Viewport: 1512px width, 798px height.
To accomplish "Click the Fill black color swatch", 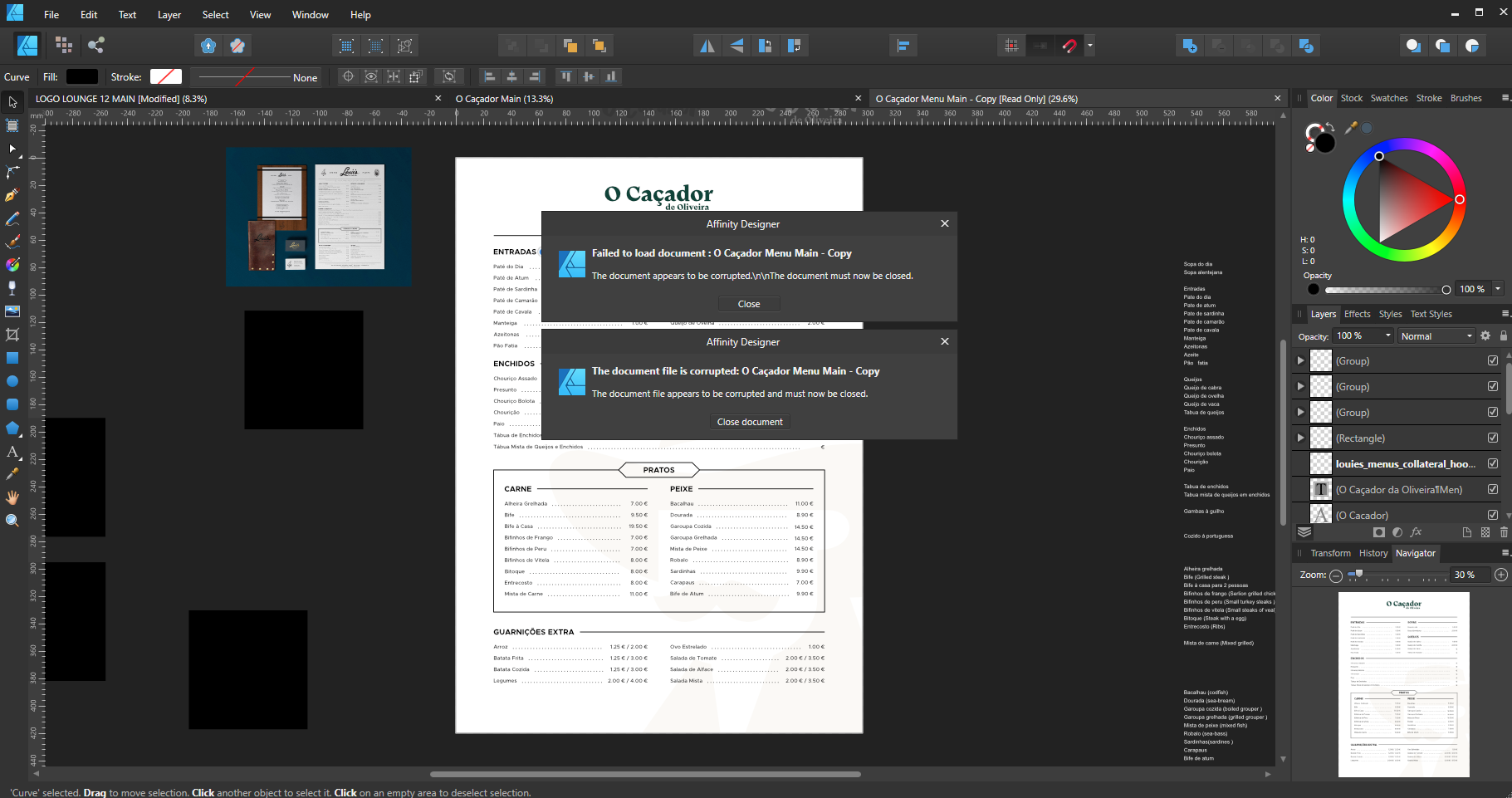I will [x=82, y=76].
